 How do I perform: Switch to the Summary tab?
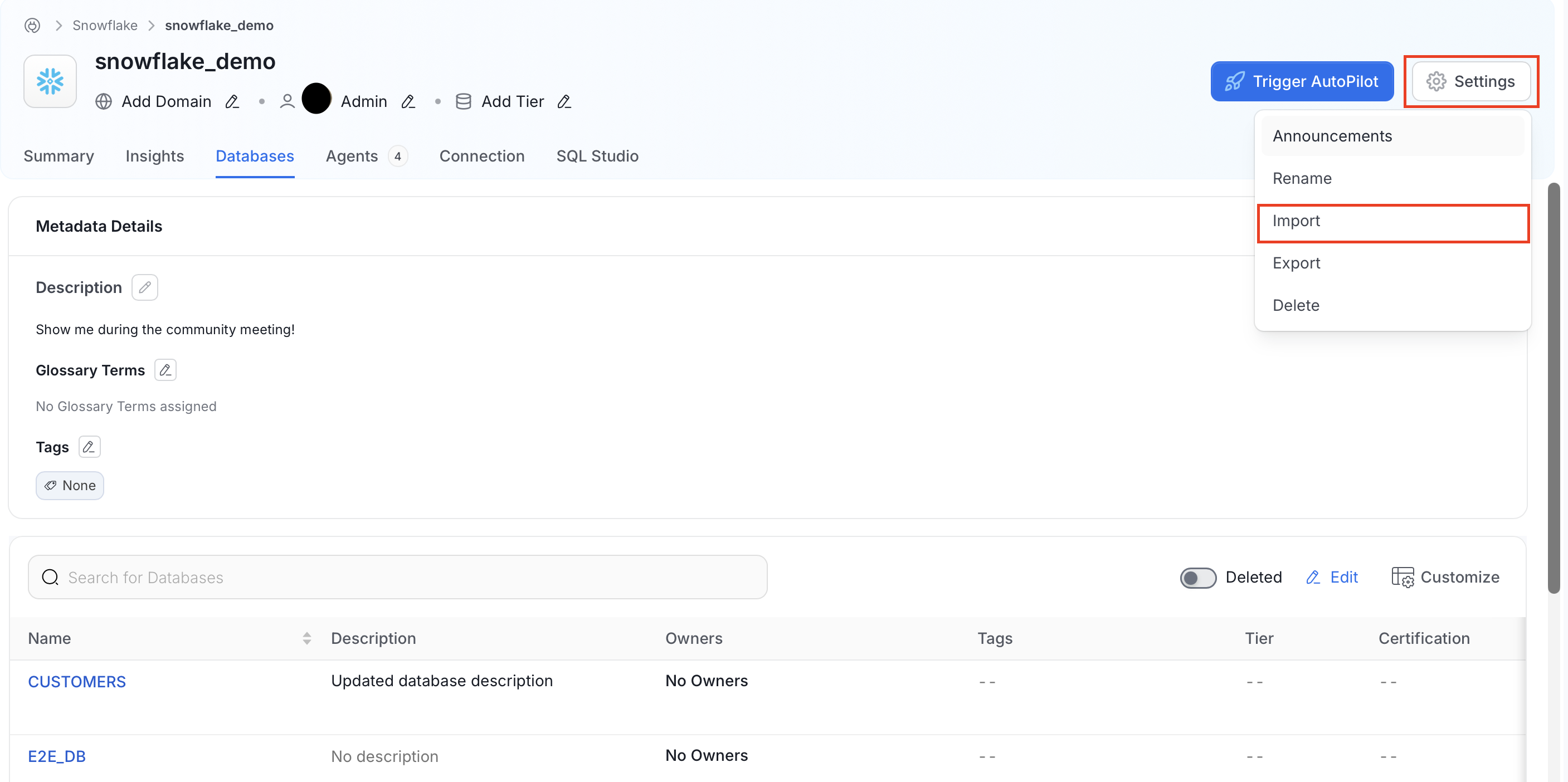tap(59, 157)
